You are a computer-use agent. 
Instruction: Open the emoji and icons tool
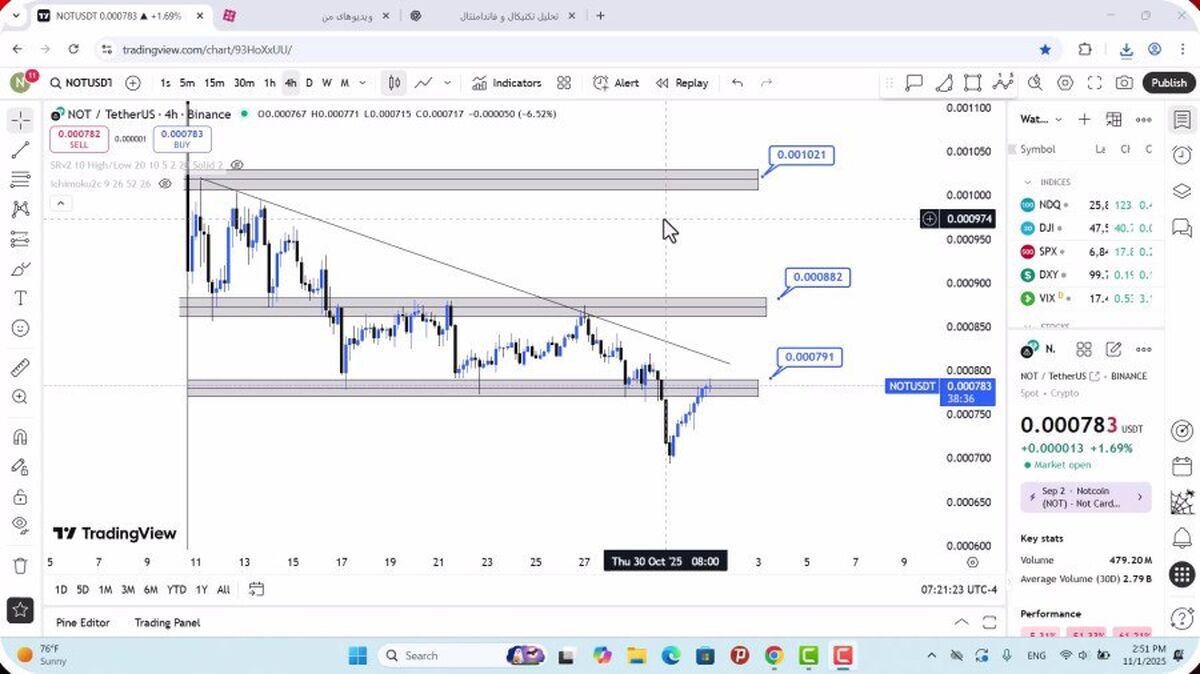point(20,328)
